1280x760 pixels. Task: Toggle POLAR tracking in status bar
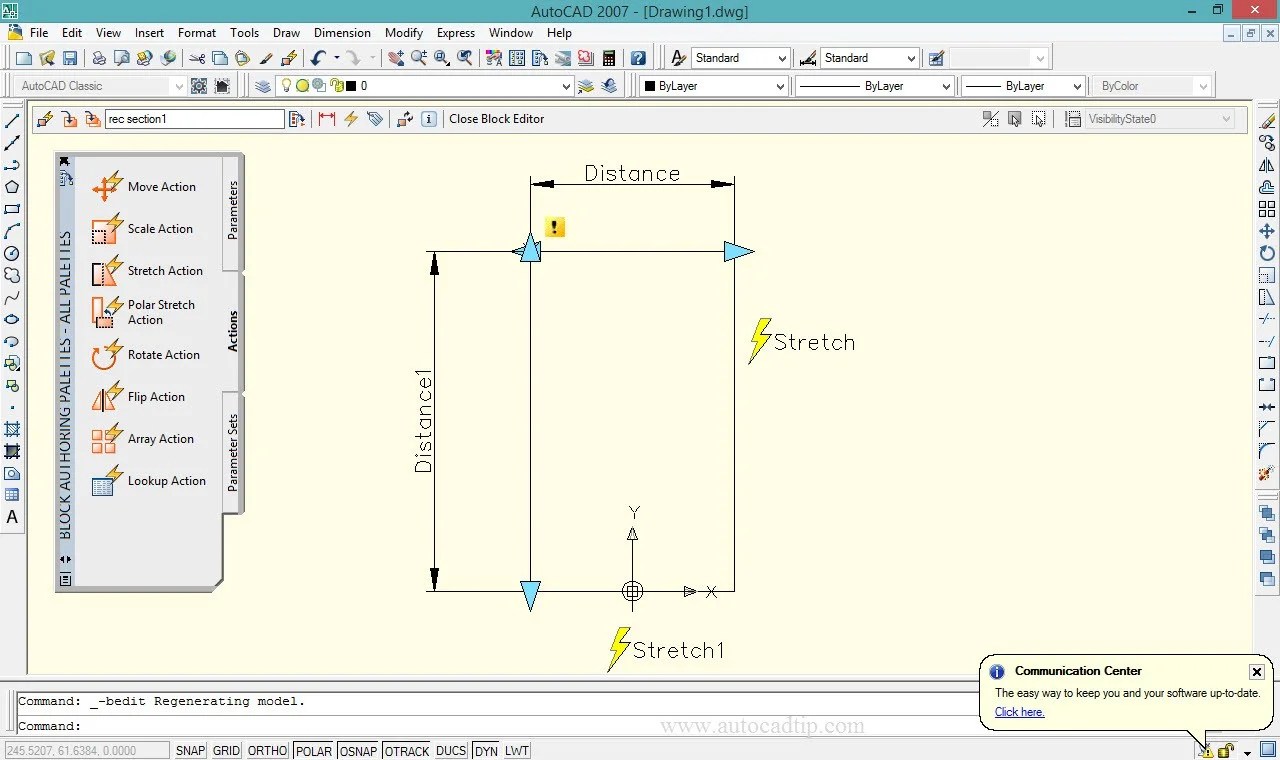click(x=313, y=751)
